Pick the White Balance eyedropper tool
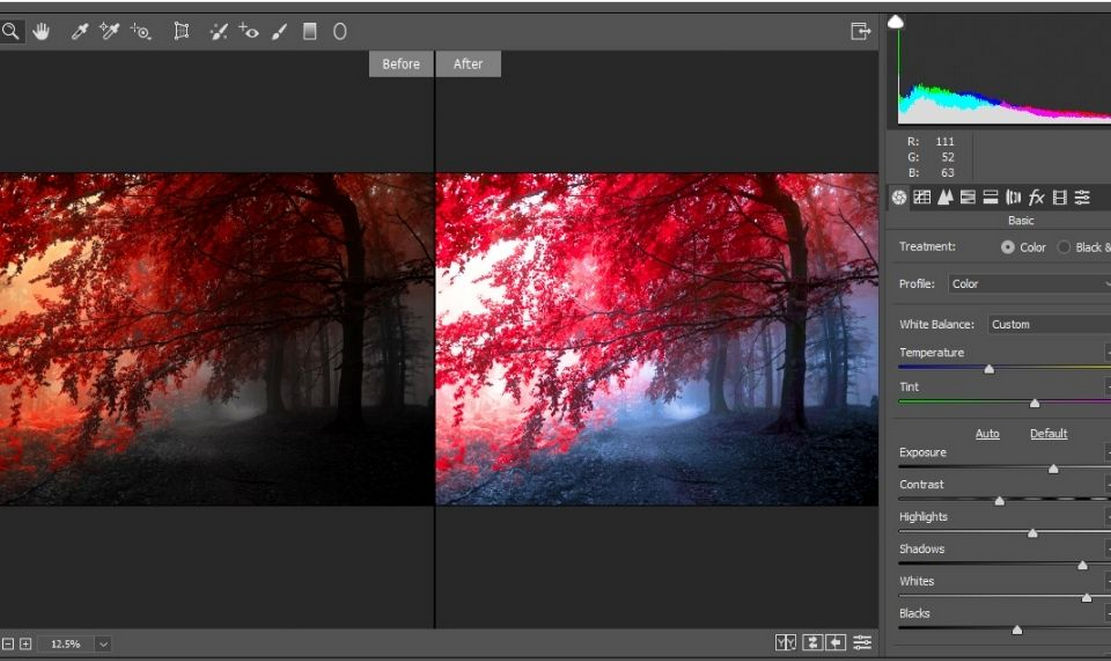1111x661 pixels. coord(82,31)
